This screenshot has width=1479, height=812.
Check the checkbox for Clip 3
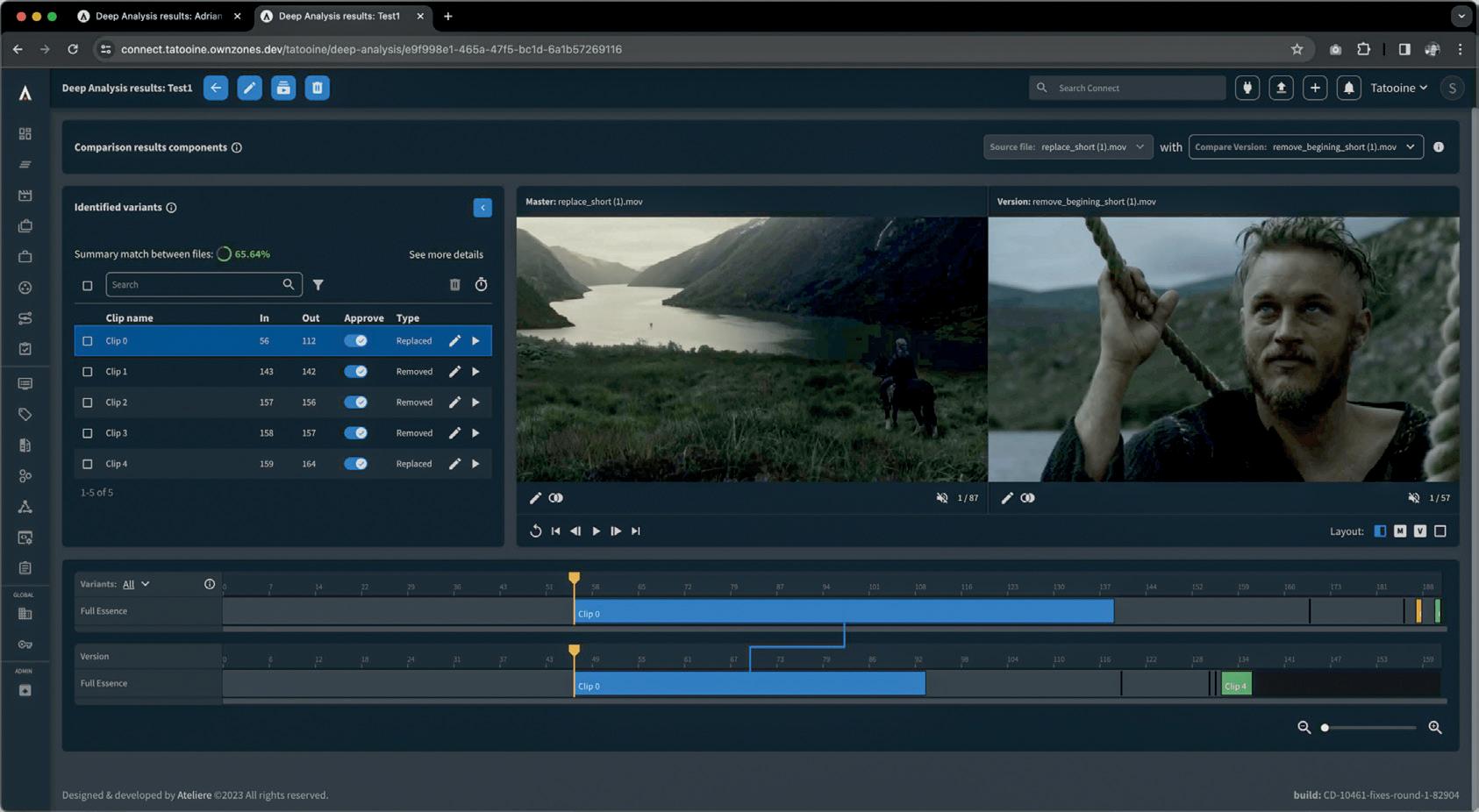(x=87, y=433)
